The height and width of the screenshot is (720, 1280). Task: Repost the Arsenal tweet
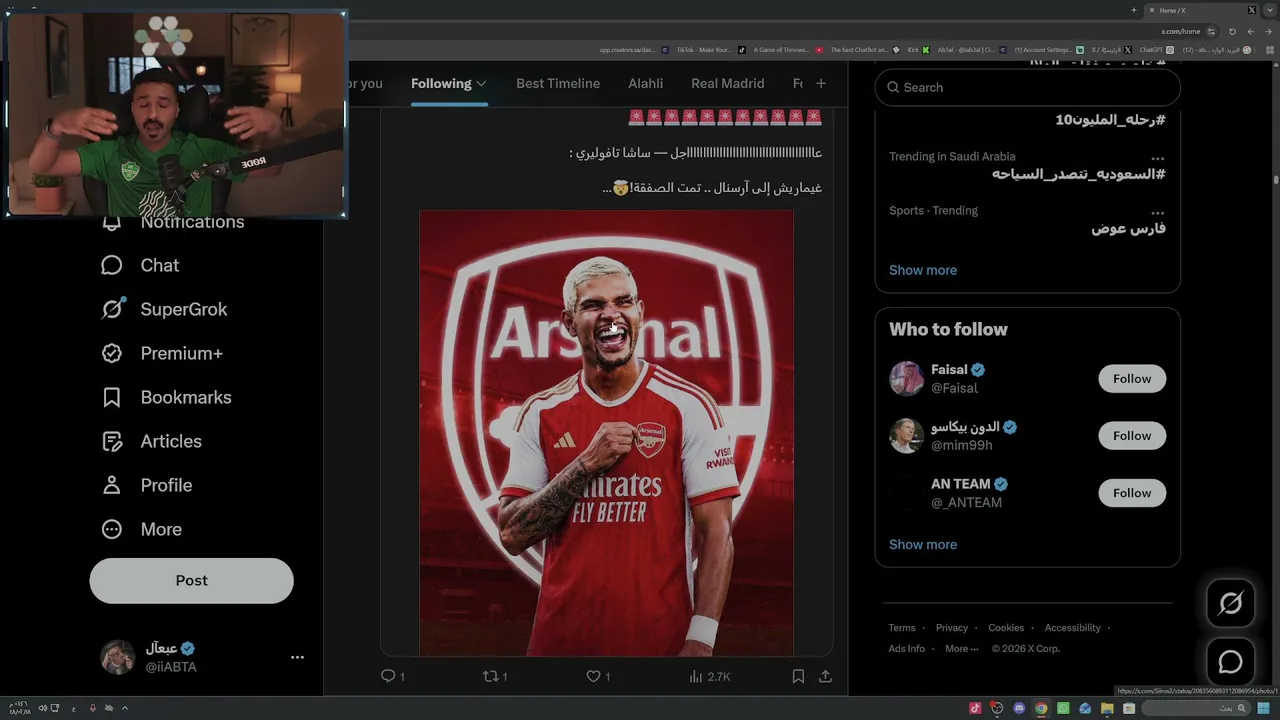pyautogui.click(x=495, y=676)
